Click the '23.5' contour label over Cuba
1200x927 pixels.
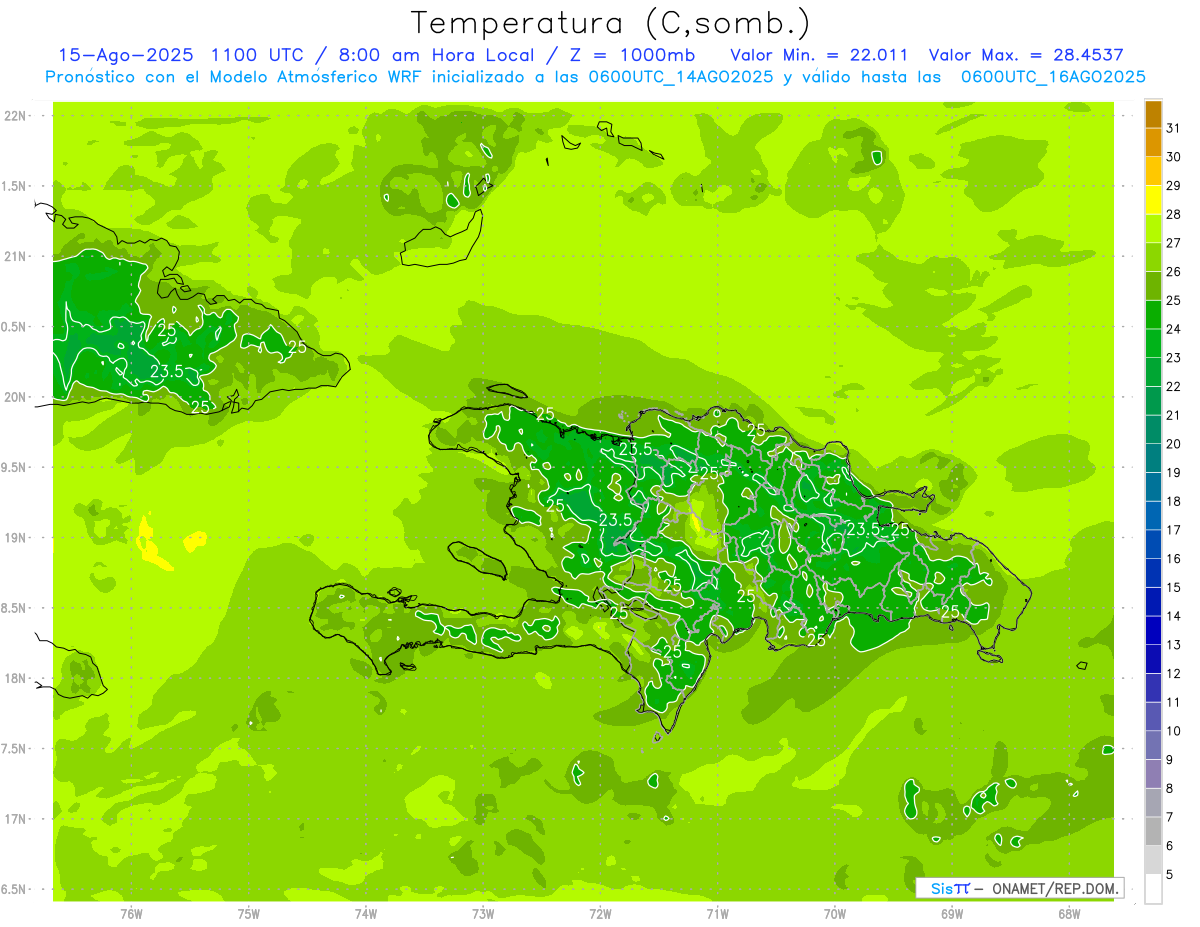(166, 372)
